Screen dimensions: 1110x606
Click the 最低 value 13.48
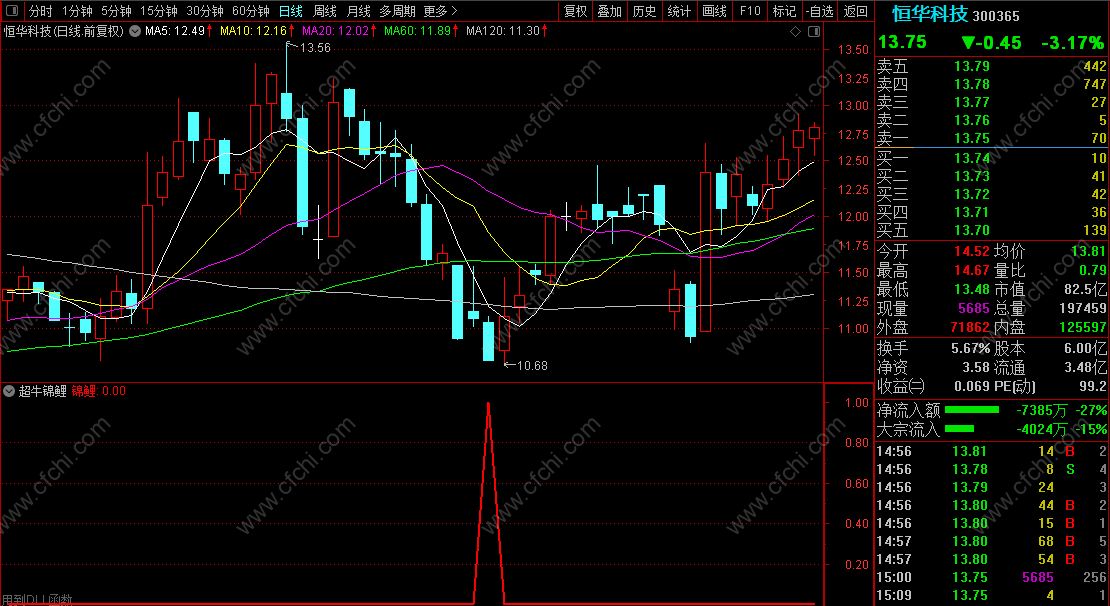click(x=972, y=290)
